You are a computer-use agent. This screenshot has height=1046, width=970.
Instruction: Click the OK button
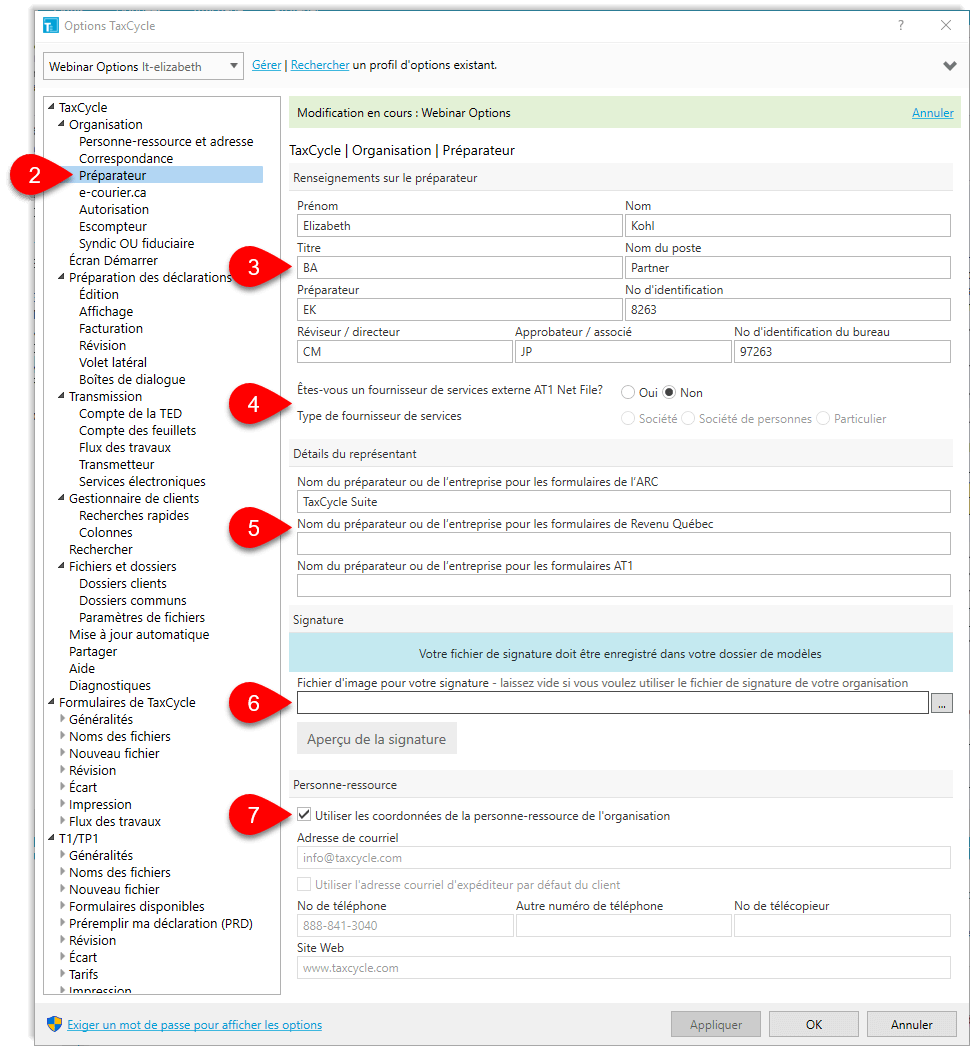point(814,1024)
